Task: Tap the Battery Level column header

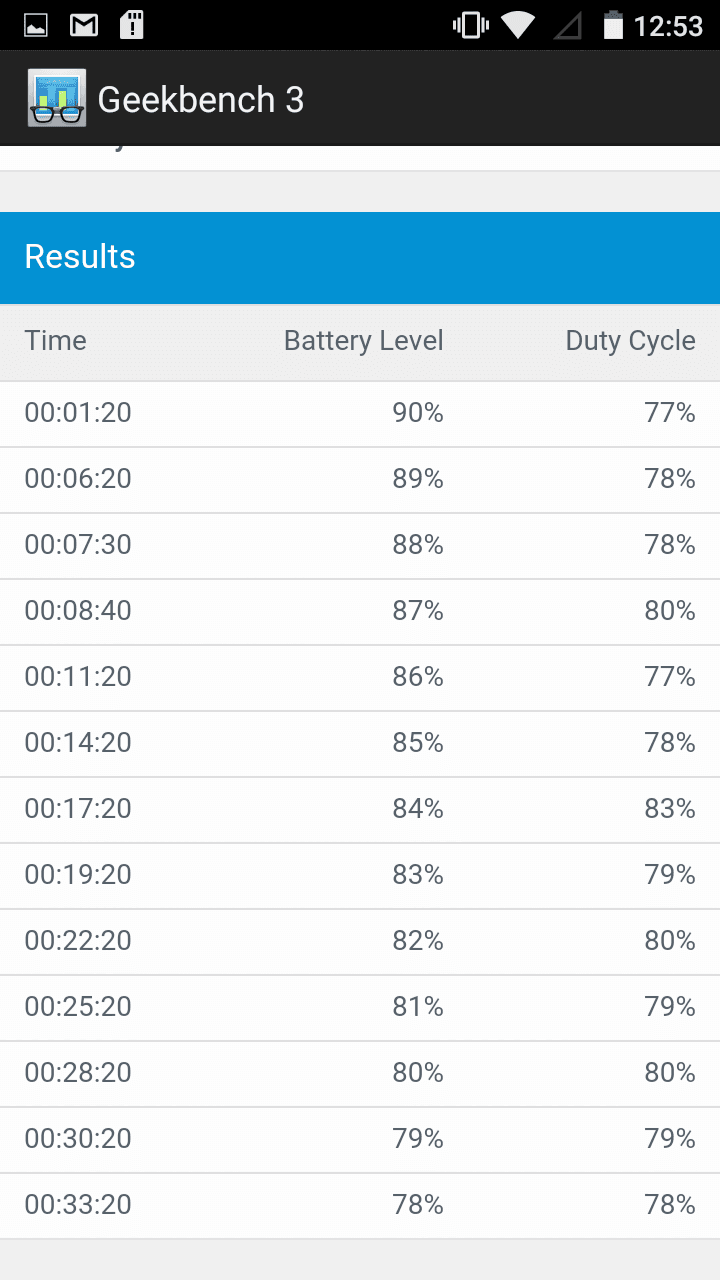Action: pyautogui.click(x=363, y=341)
